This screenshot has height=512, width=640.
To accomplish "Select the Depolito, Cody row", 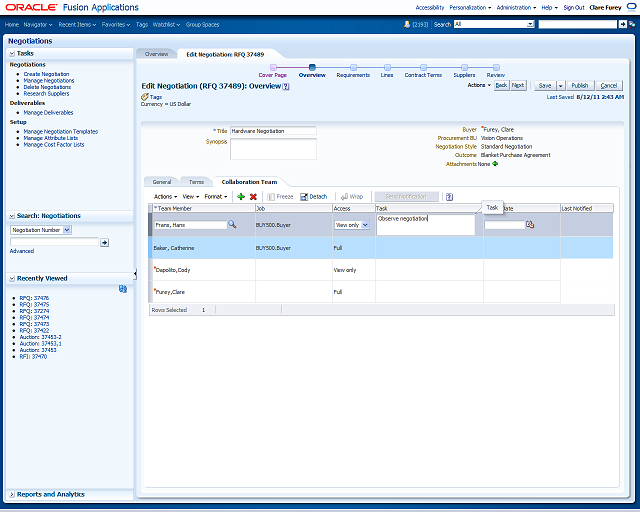I will 381,270.
